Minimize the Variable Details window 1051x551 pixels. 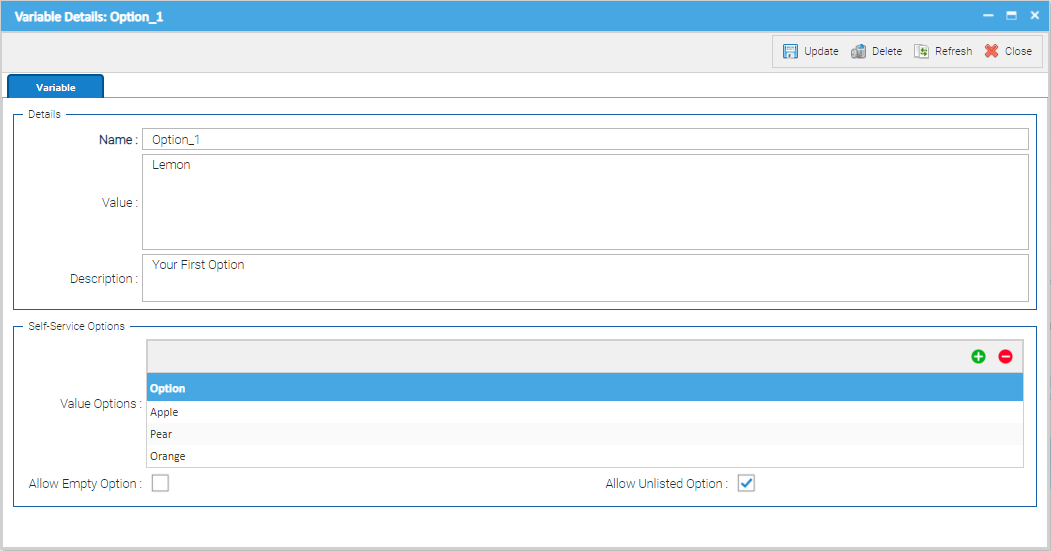coord(988,16)
